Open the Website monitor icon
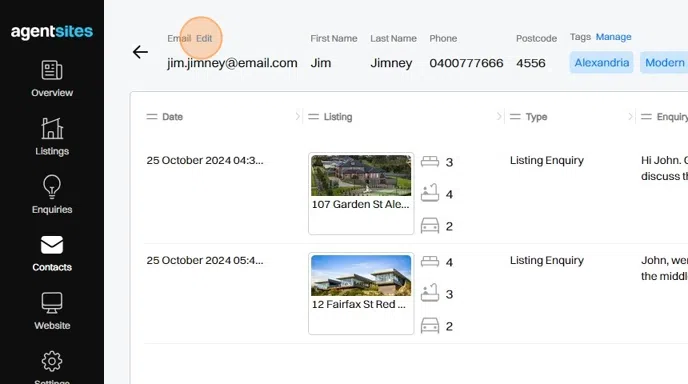688x384 pixels. pyautogui.click(x=52, y=303)
